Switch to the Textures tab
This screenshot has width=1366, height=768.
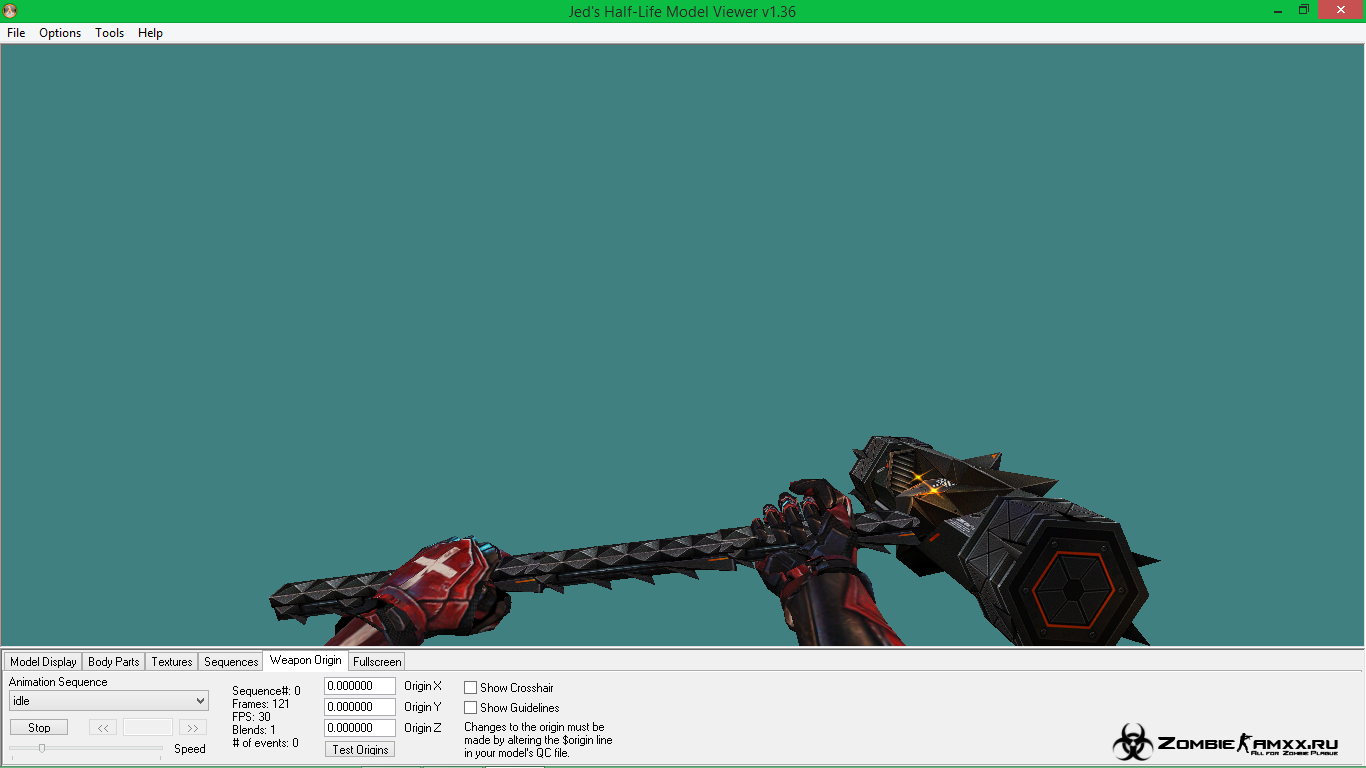(172, 662)
